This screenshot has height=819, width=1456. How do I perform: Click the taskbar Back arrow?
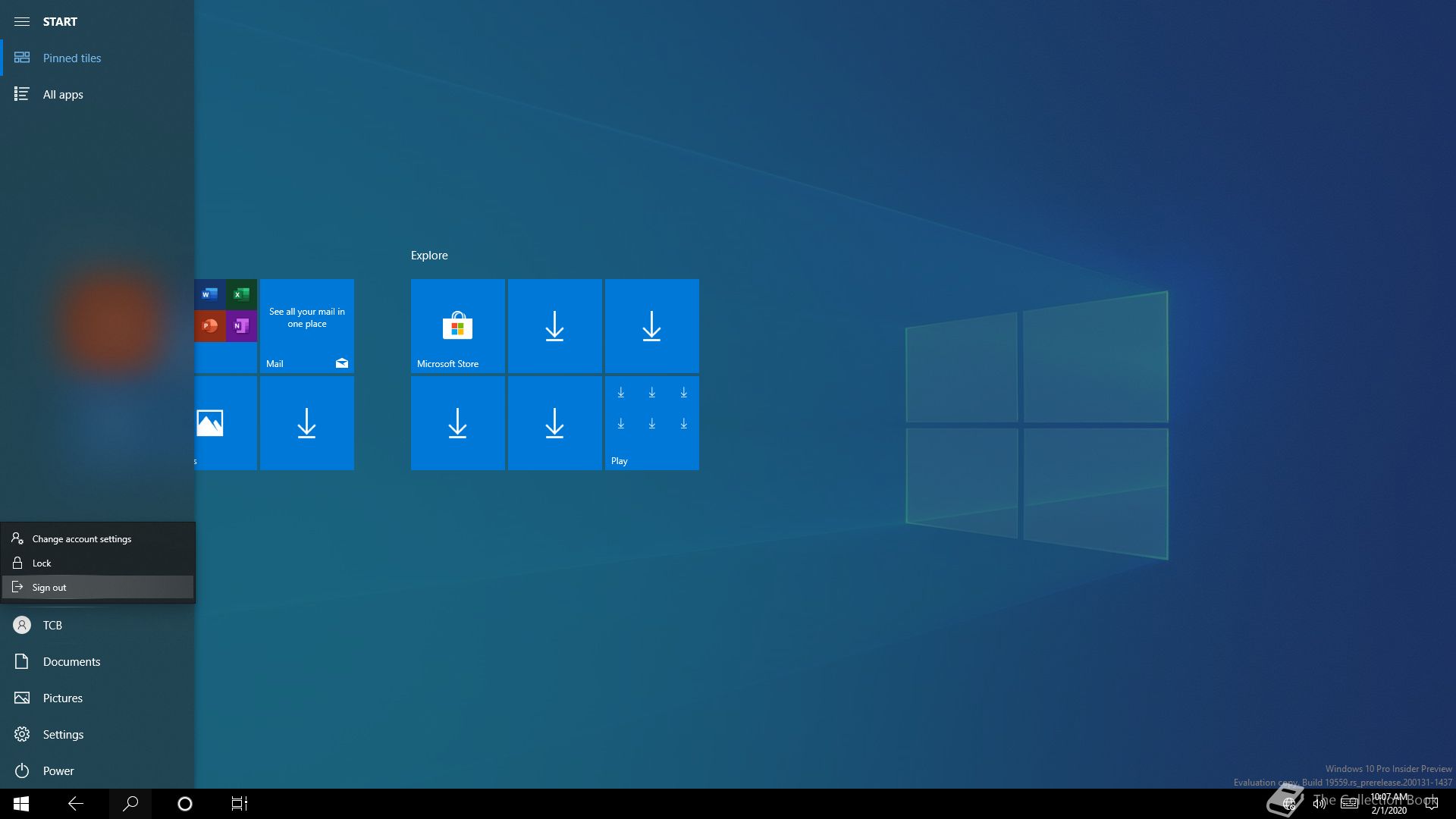click(76, 804)
